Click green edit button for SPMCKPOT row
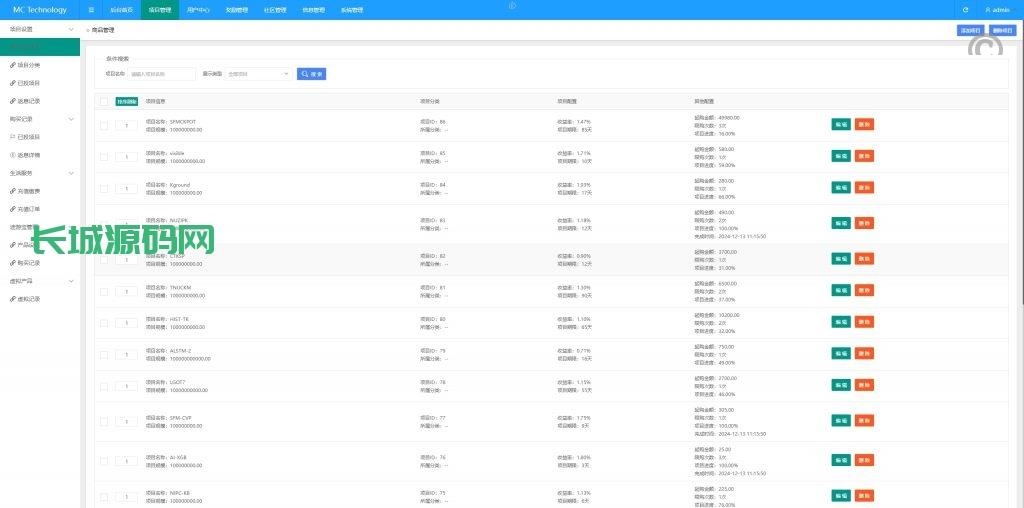The image size is (1024, 508). (x=841, y=125)
